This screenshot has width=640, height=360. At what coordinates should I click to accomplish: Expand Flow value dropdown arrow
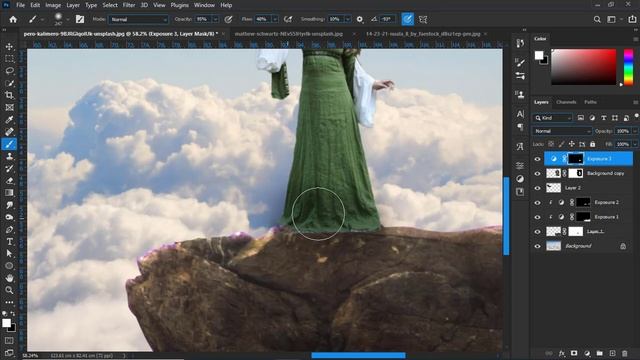tap(275, 19)
